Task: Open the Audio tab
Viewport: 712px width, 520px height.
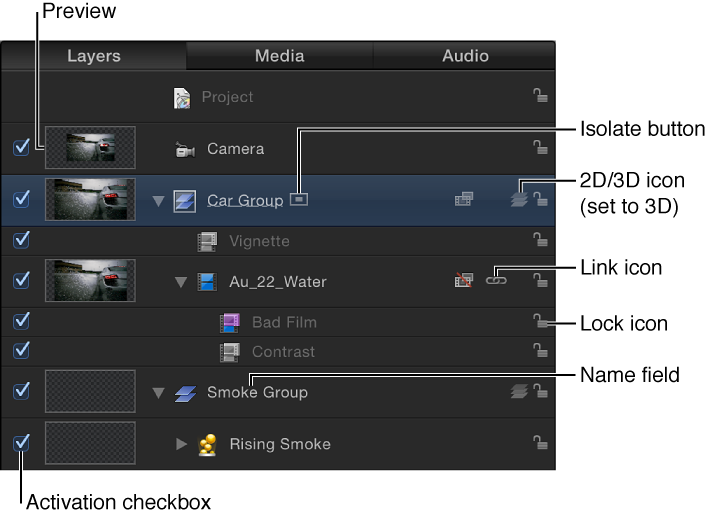Action: pyautogui.click(x=465, y=56)
